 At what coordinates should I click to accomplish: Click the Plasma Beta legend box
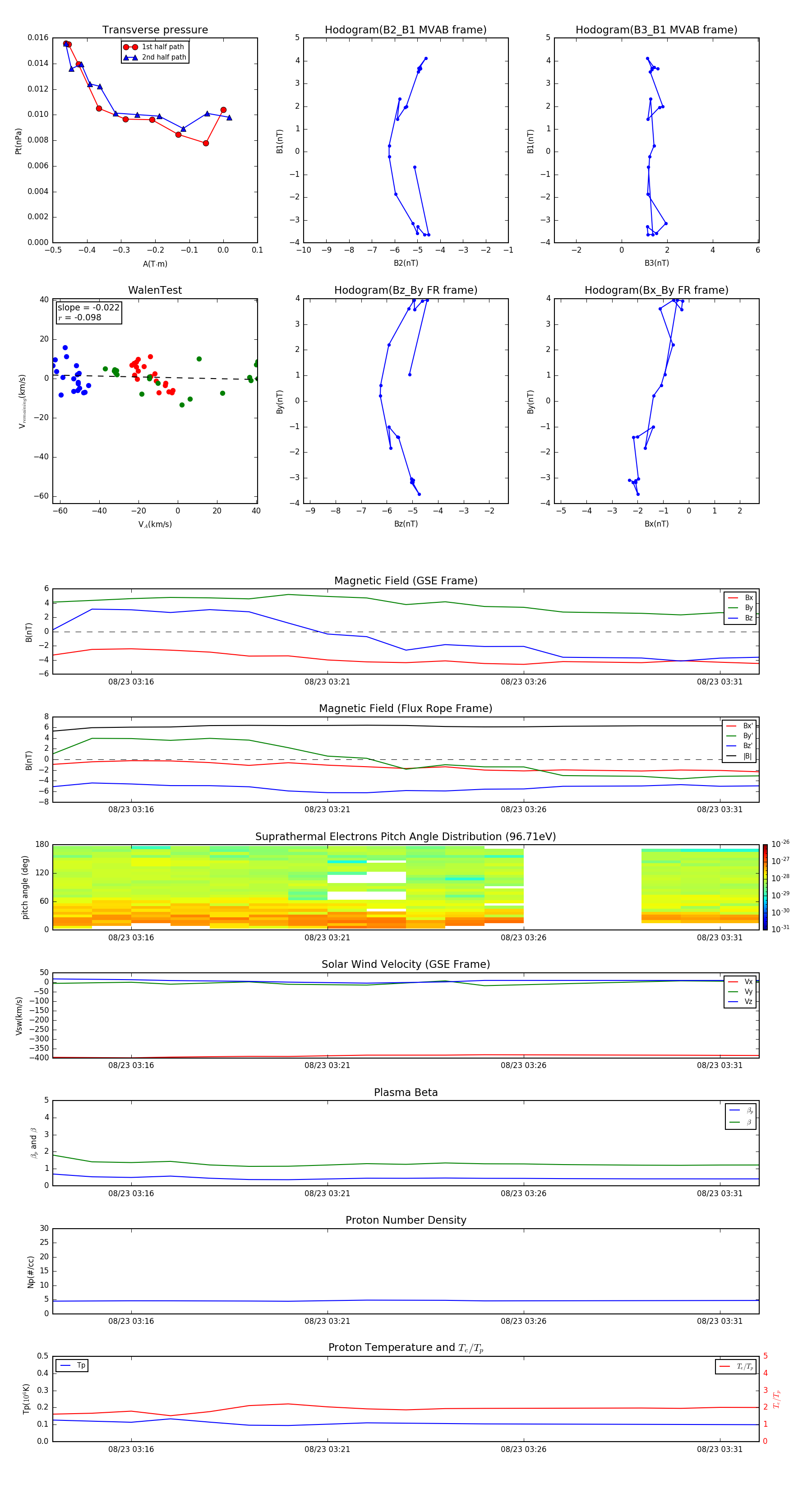740,1116
